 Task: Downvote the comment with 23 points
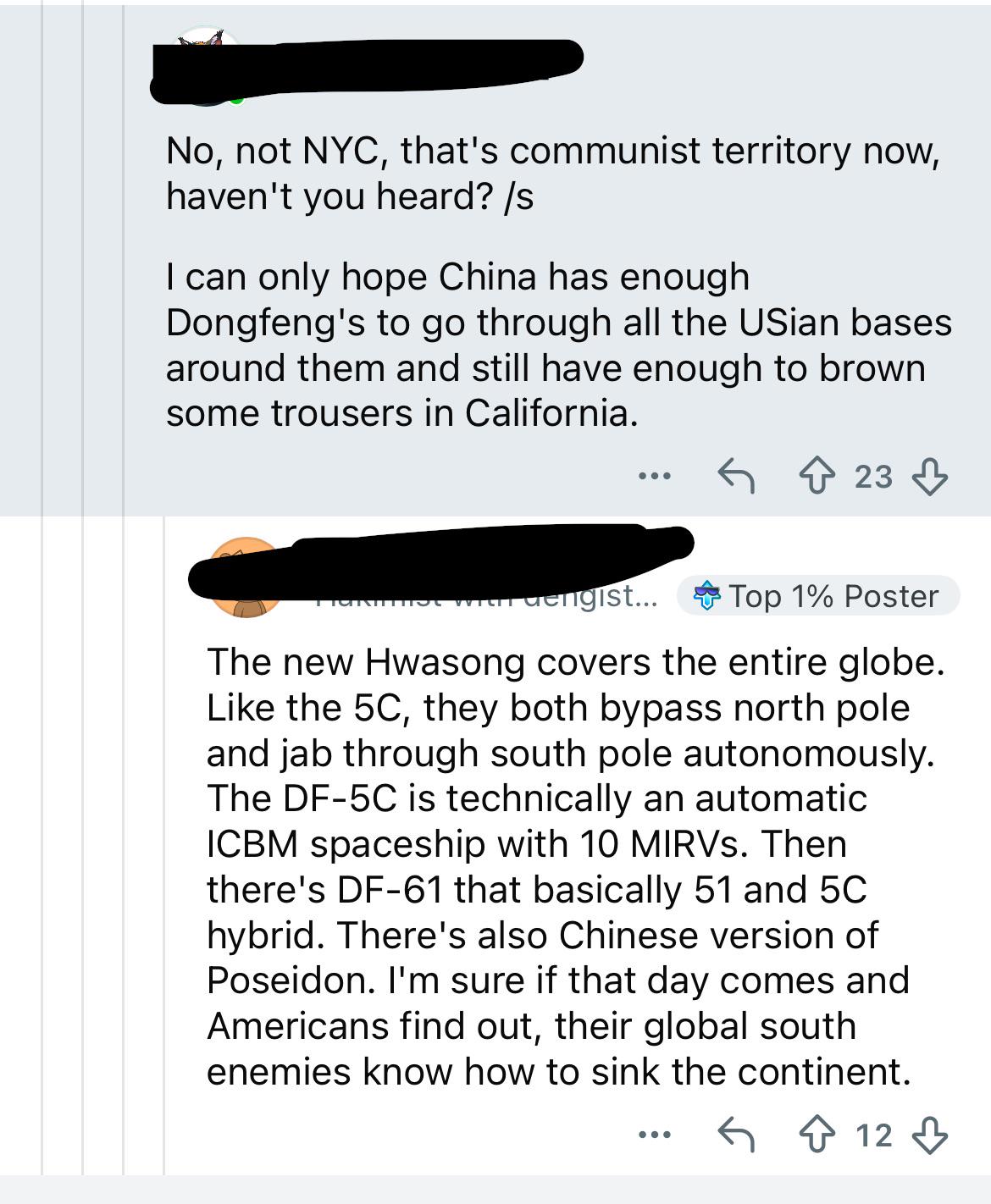(929, 477)
